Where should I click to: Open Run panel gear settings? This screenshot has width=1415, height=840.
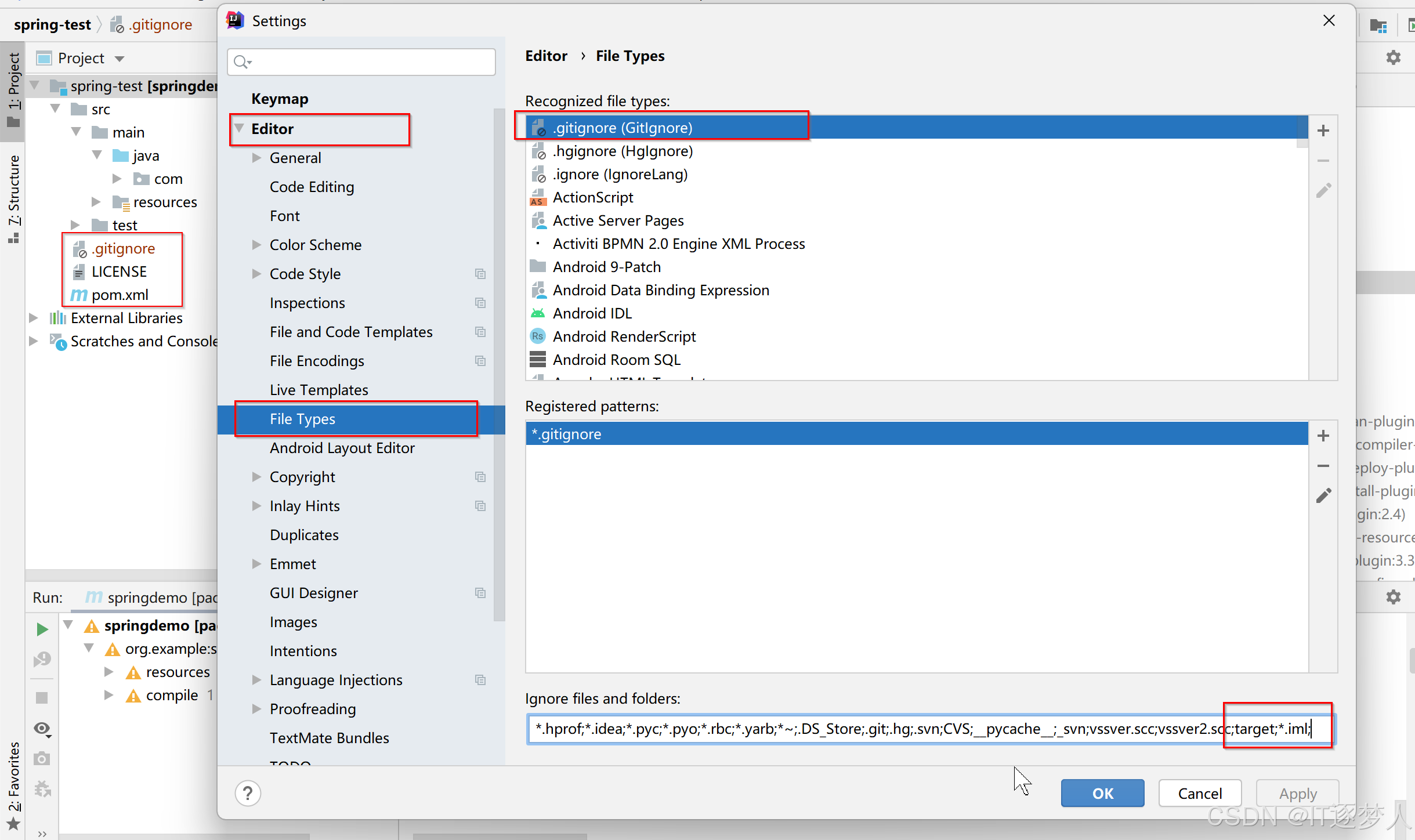(1393, 597)
